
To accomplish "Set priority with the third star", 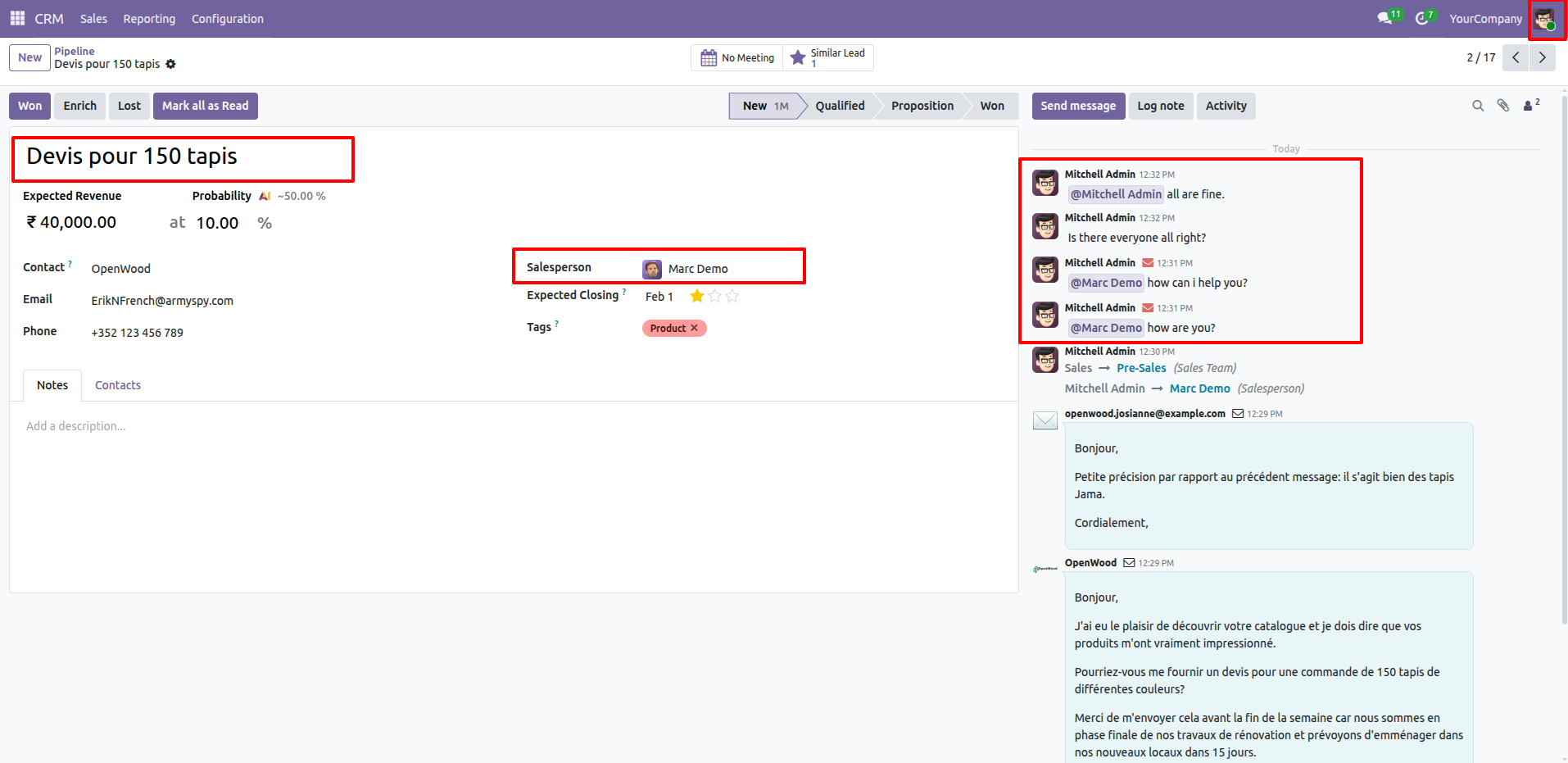I will [732, 296].
